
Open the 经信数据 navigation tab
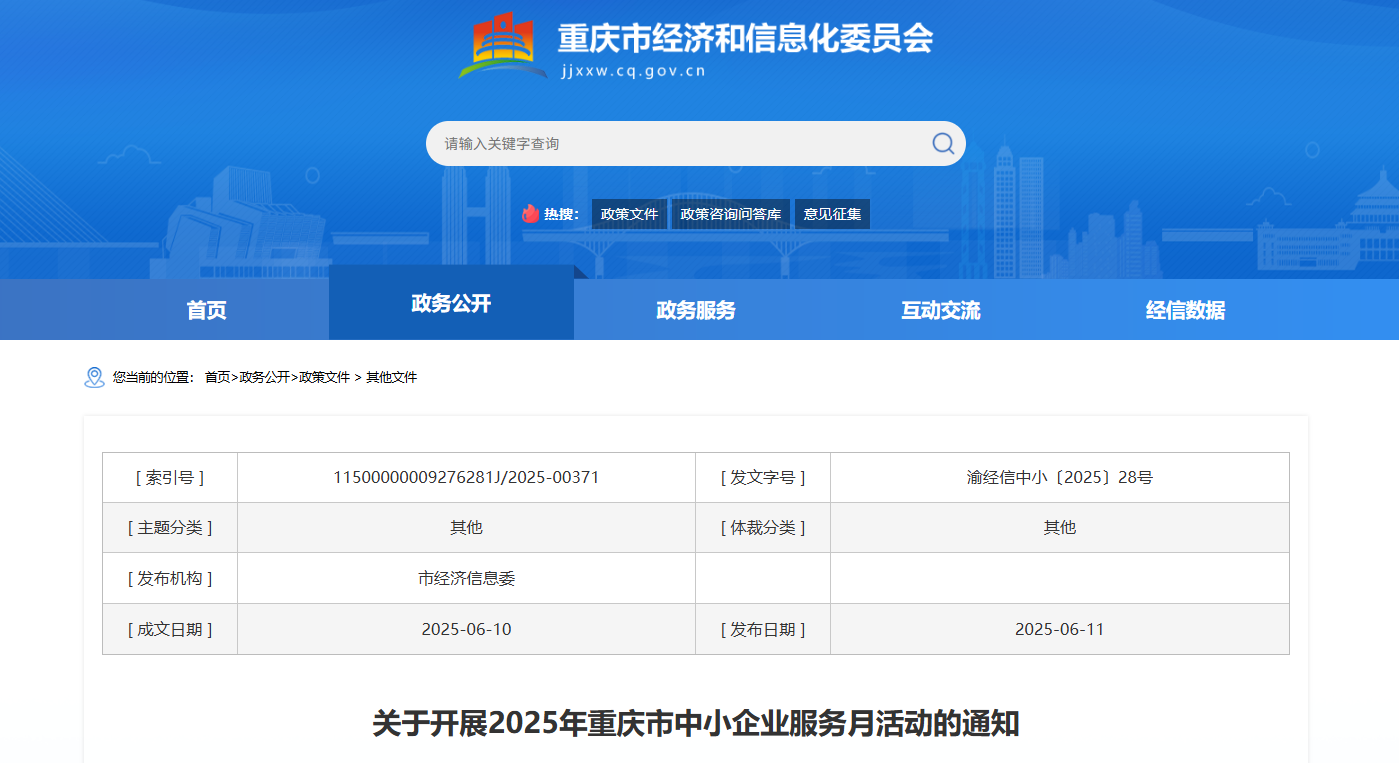click(1185, 310)
